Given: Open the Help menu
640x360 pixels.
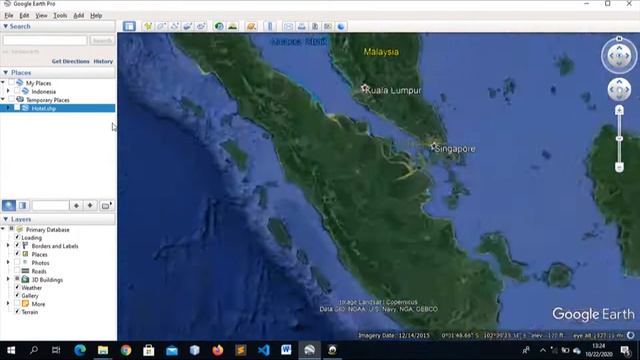Looking at the screenshot, I should (96, 16).
